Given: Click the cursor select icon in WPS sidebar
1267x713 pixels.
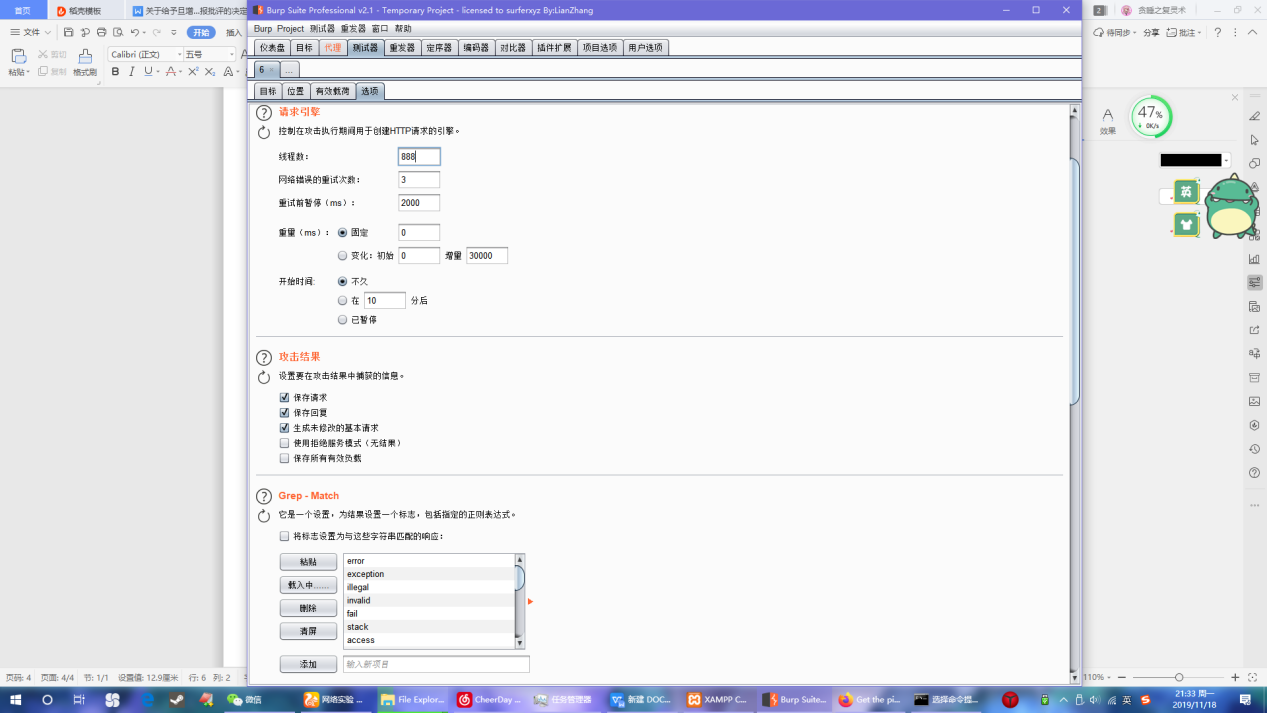Looking at the screenshot, I should (1254, 140).
